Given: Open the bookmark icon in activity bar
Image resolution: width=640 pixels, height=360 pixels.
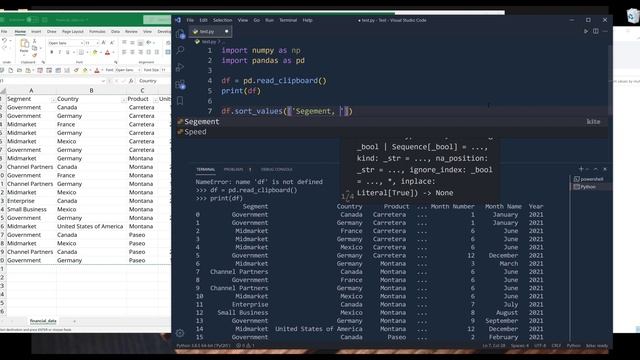Looking at the screenshot, I should pyautogui.click(x=180, y=101).
